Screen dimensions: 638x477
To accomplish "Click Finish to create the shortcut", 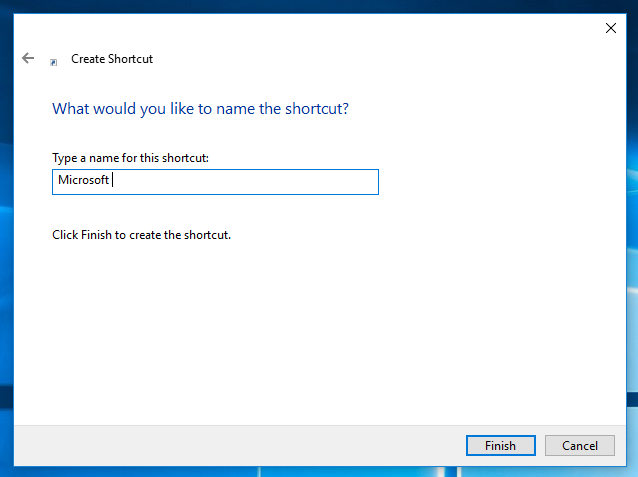I will pyautogui.click(x=500, y=446).
